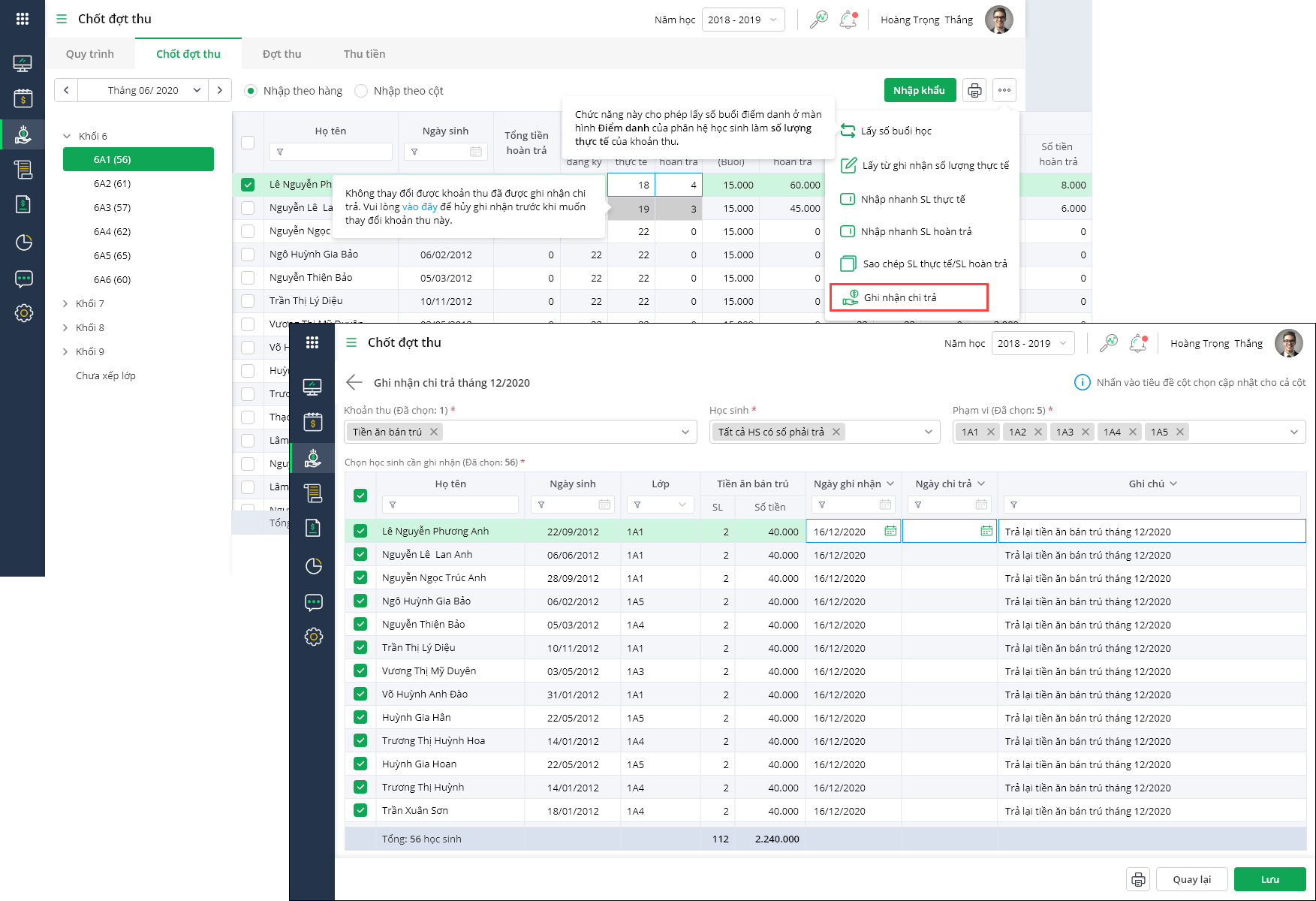Screen dimensions: 1316x901
Task: Click the notification bell icon
Action: (x=848, y=20)
